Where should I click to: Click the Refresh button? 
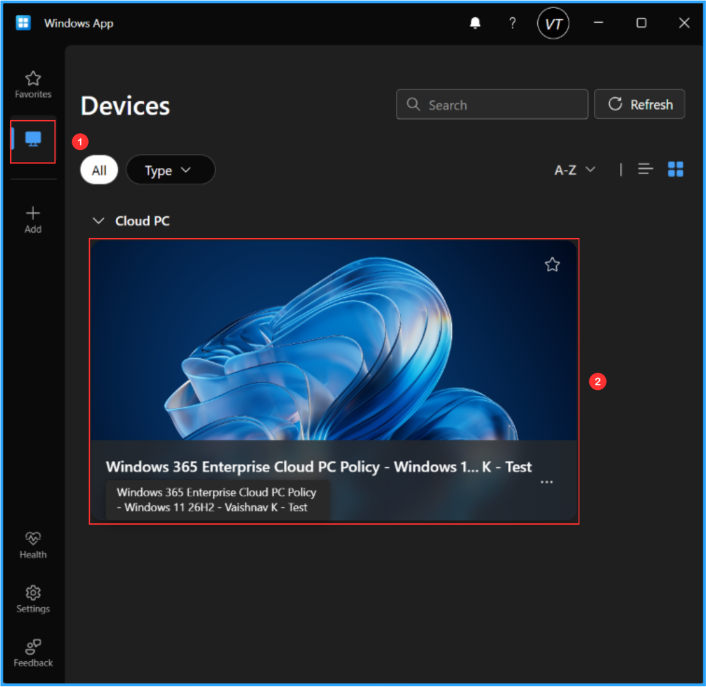pyautogui.click(x=639, y=104)
